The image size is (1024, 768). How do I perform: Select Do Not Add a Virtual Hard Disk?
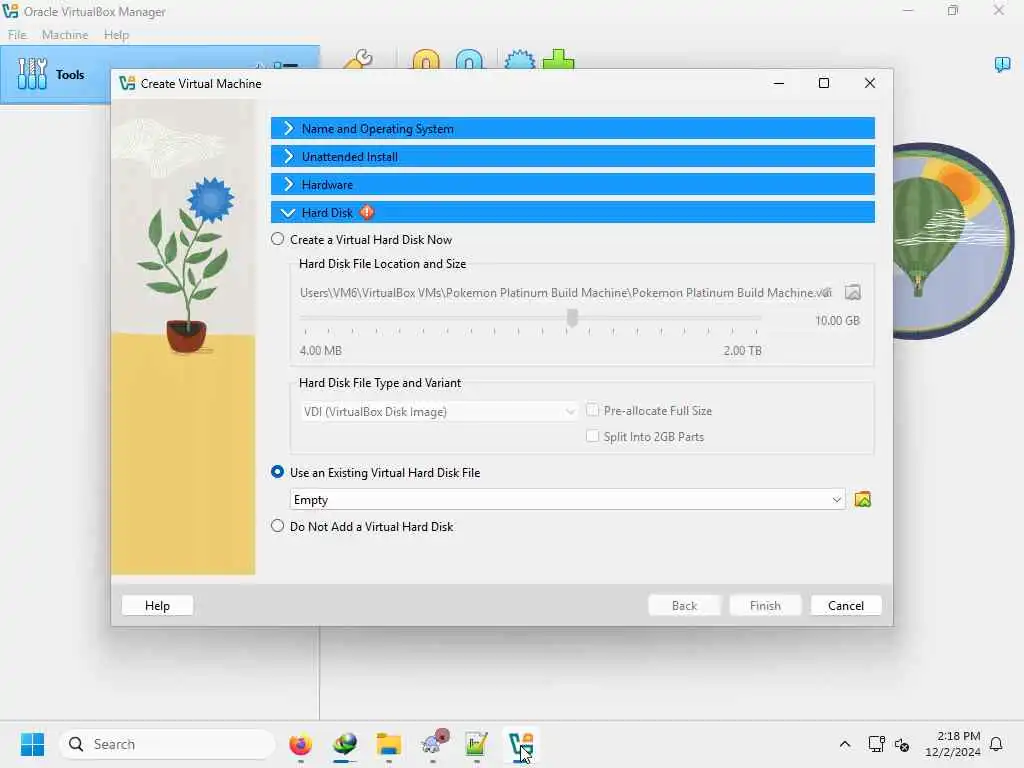coord(278,526)
